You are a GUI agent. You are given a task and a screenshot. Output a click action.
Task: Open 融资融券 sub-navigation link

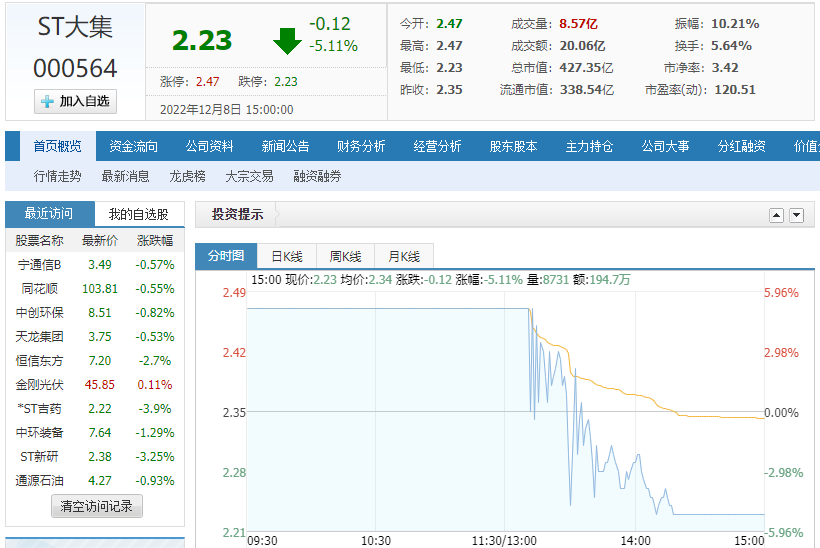click(317, 176)
